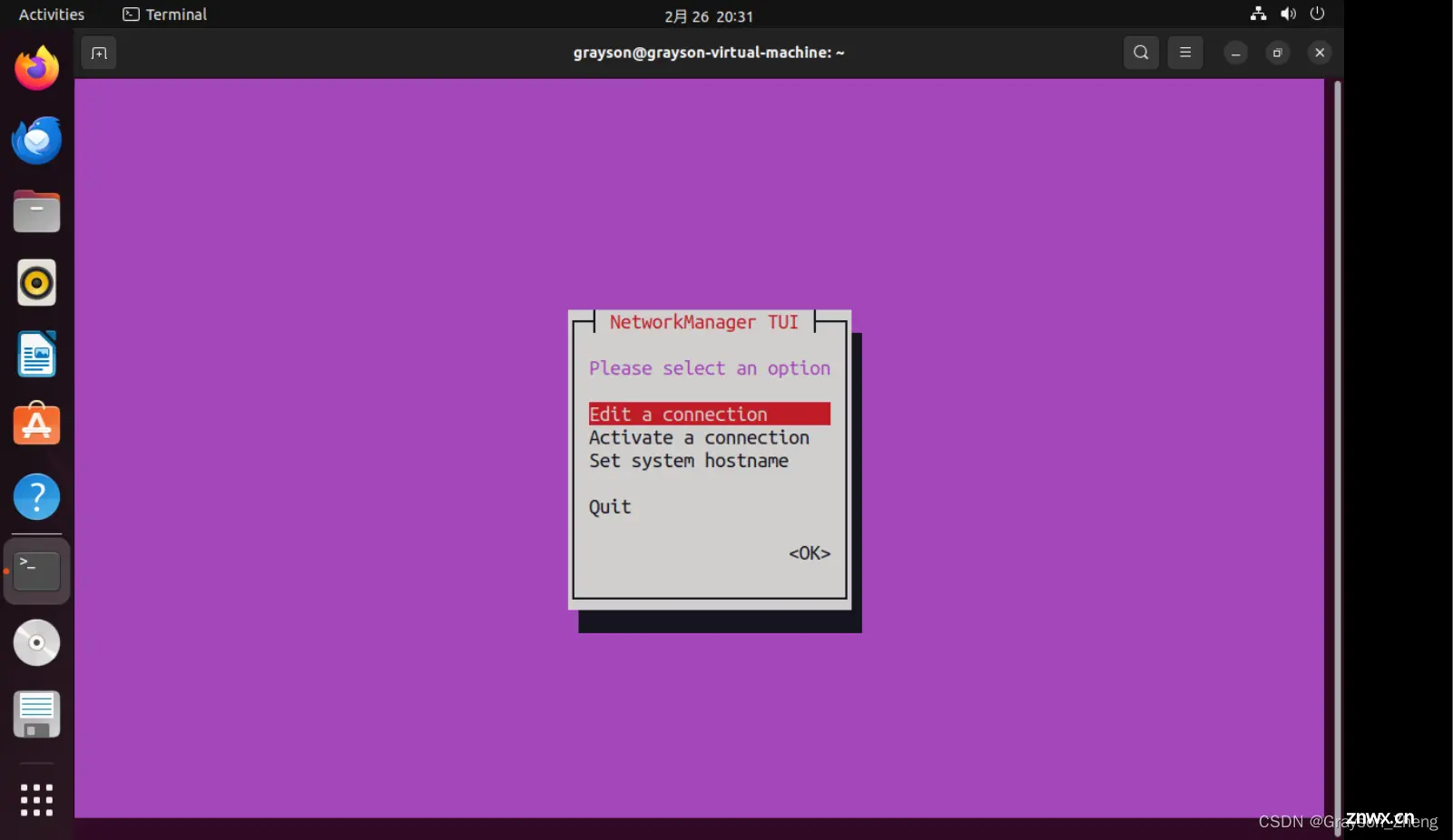Select Quit in NetworkManager TUI
The width and height of the screenshot is (1453, 840).
click(x=610, y=507)
